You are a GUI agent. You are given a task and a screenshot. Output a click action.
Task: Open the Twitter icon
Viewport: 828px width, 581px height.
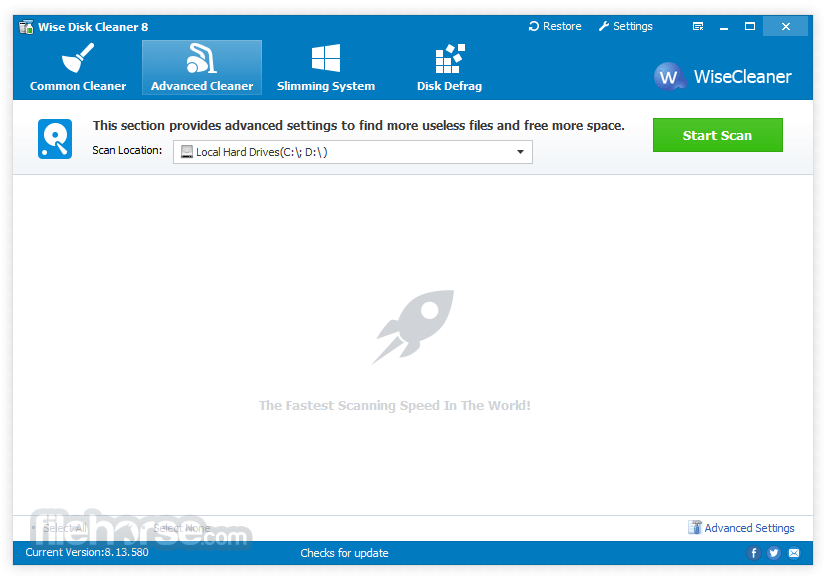(x=774, y=553)
